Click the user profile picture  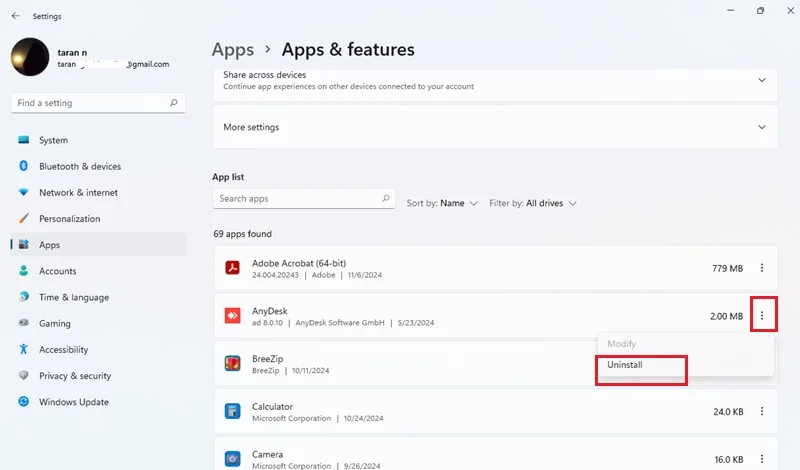[30, 57]
